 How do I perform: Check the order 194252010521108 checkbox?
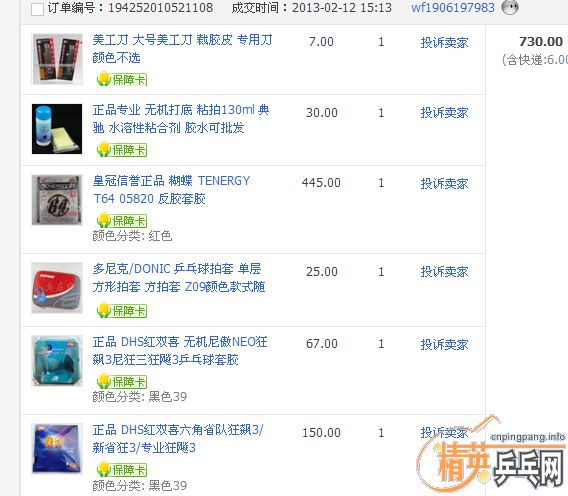[37, 9]
